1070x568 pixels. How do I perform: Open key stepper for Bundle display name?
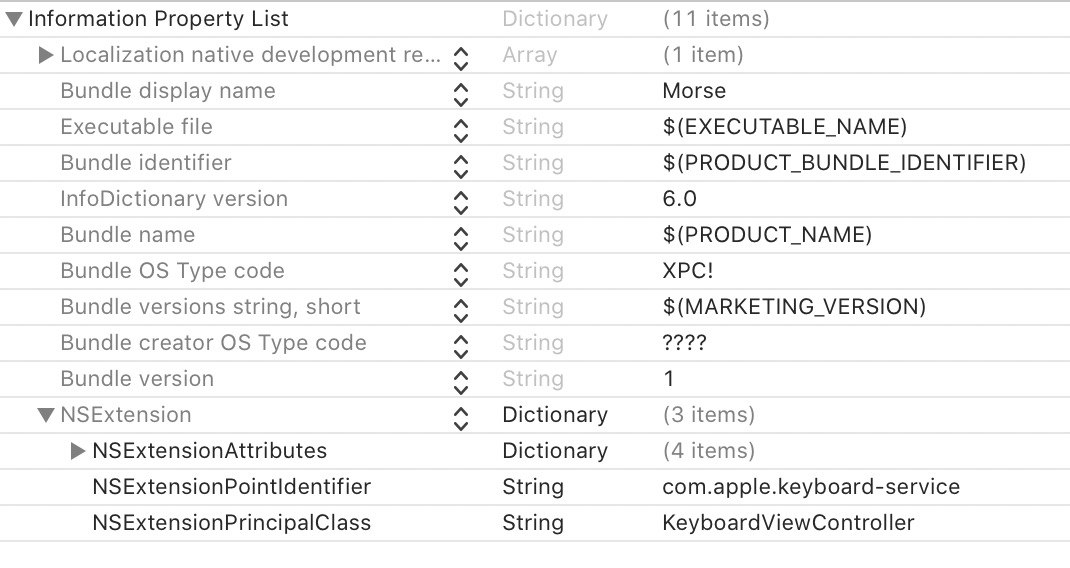coord(461,95)
